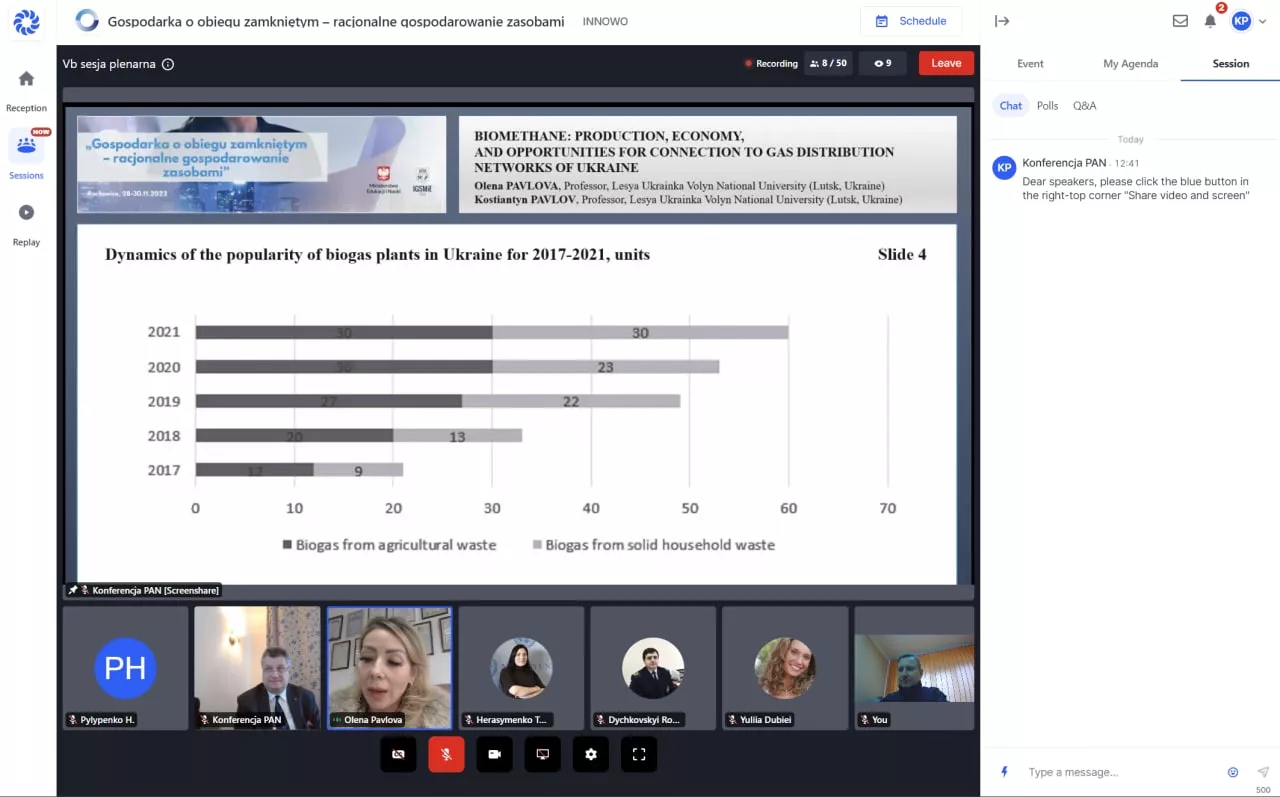Open the Reception home icon

[26, 79]
